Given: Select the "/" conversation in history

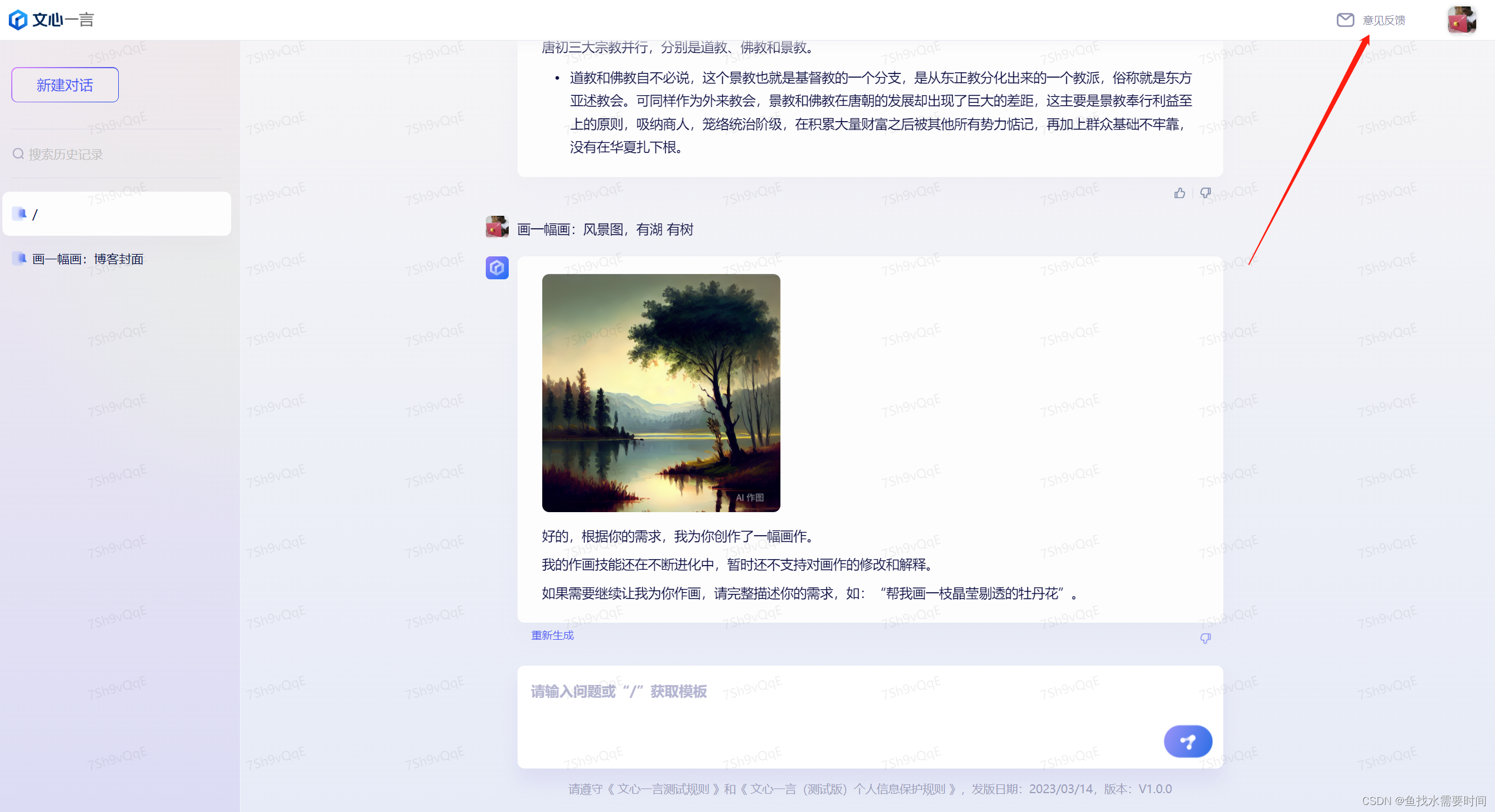Looking at the screenshot, I should click(x=116, y=214).
